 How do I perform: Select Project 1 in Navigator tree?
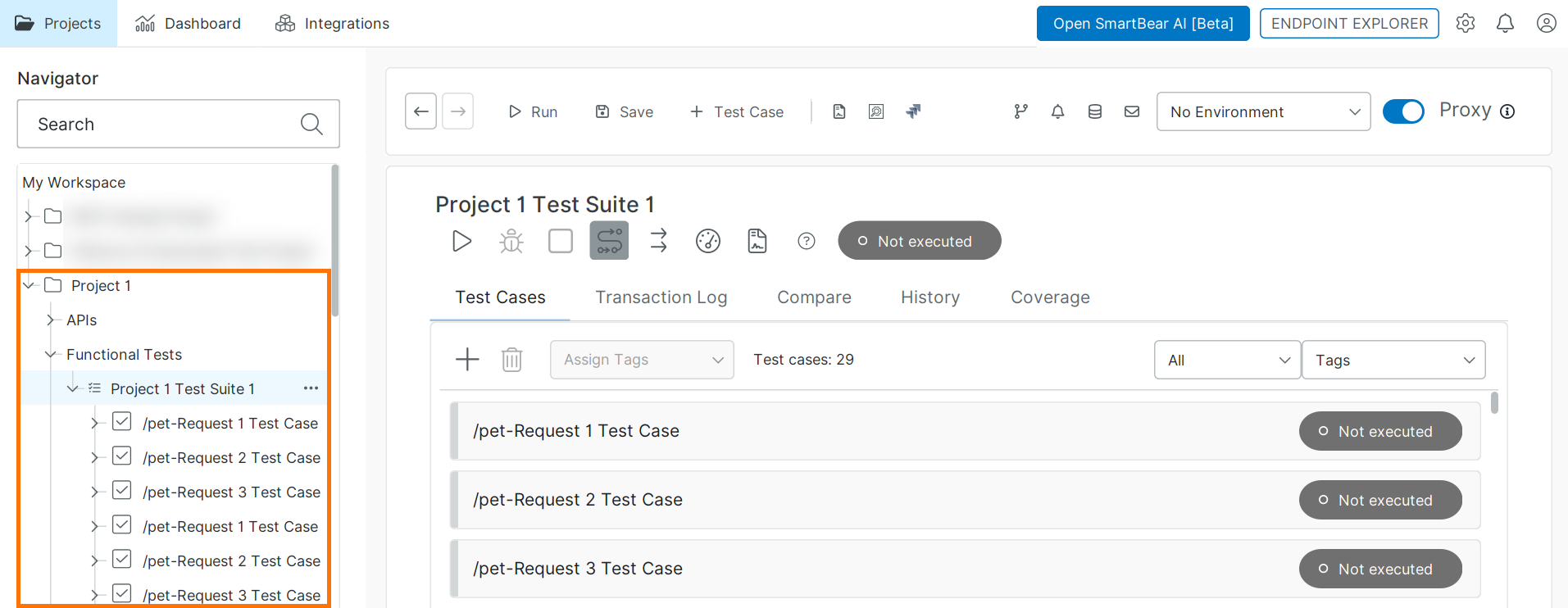101,285
